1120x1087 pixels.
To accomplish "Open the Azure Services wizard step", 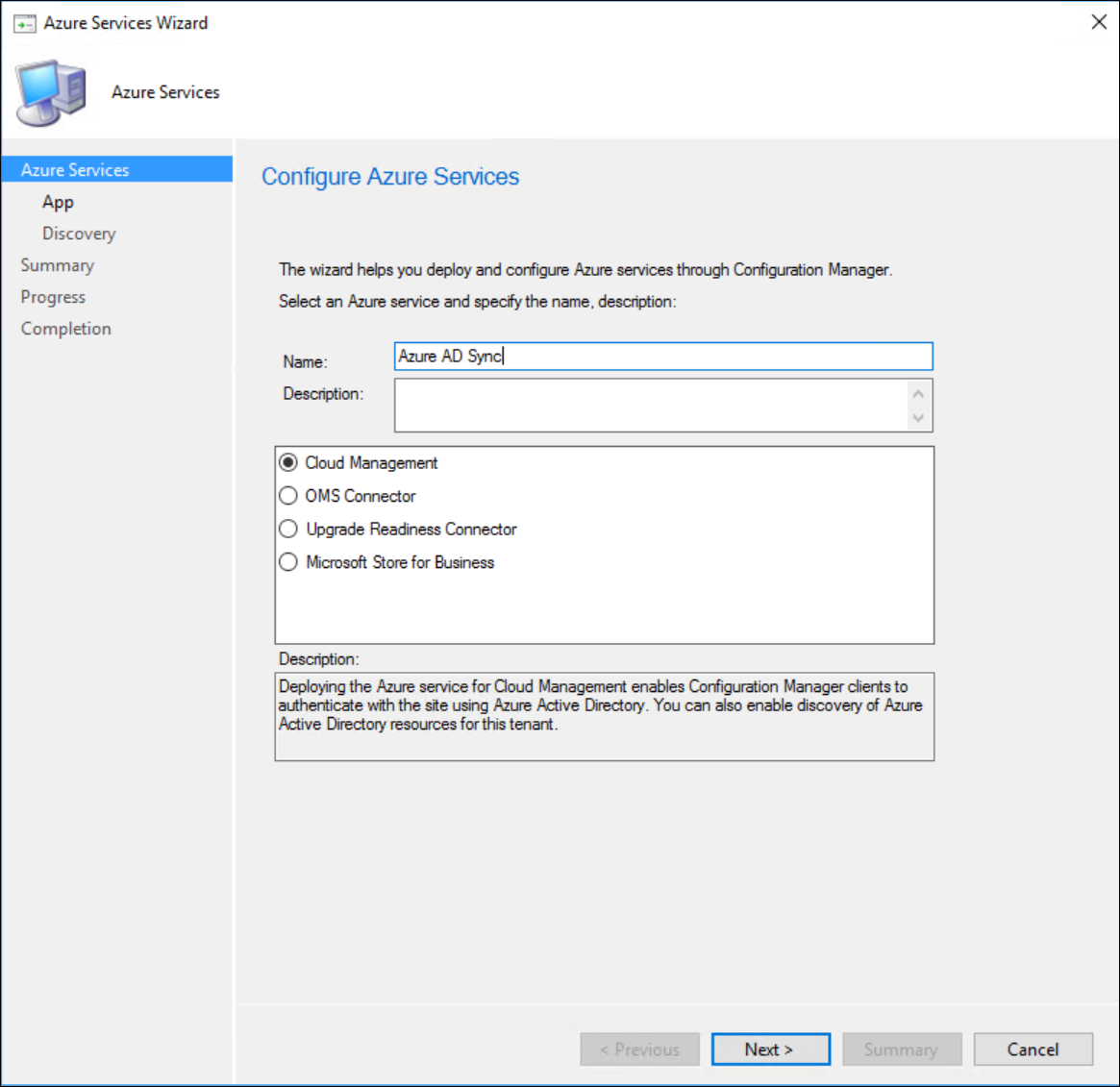I will click(117, 169).
